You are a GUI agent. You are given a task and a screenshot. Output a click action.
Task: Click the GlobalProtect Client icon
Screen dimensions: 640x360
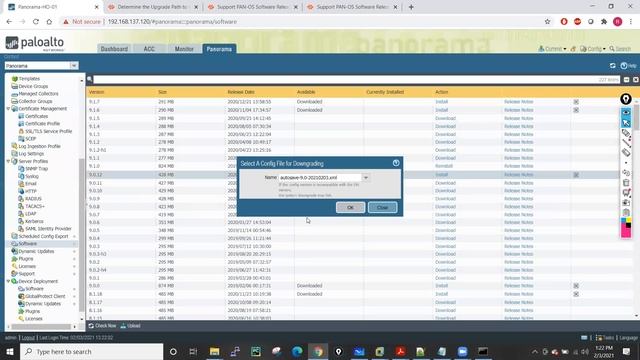click(x=21, y=296)
